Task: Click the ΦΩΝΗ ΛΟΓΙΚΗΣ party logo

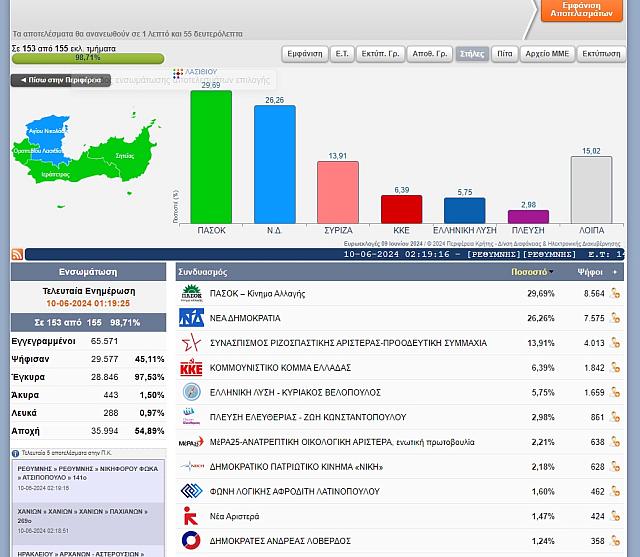Action: click(x=191, y=491)
